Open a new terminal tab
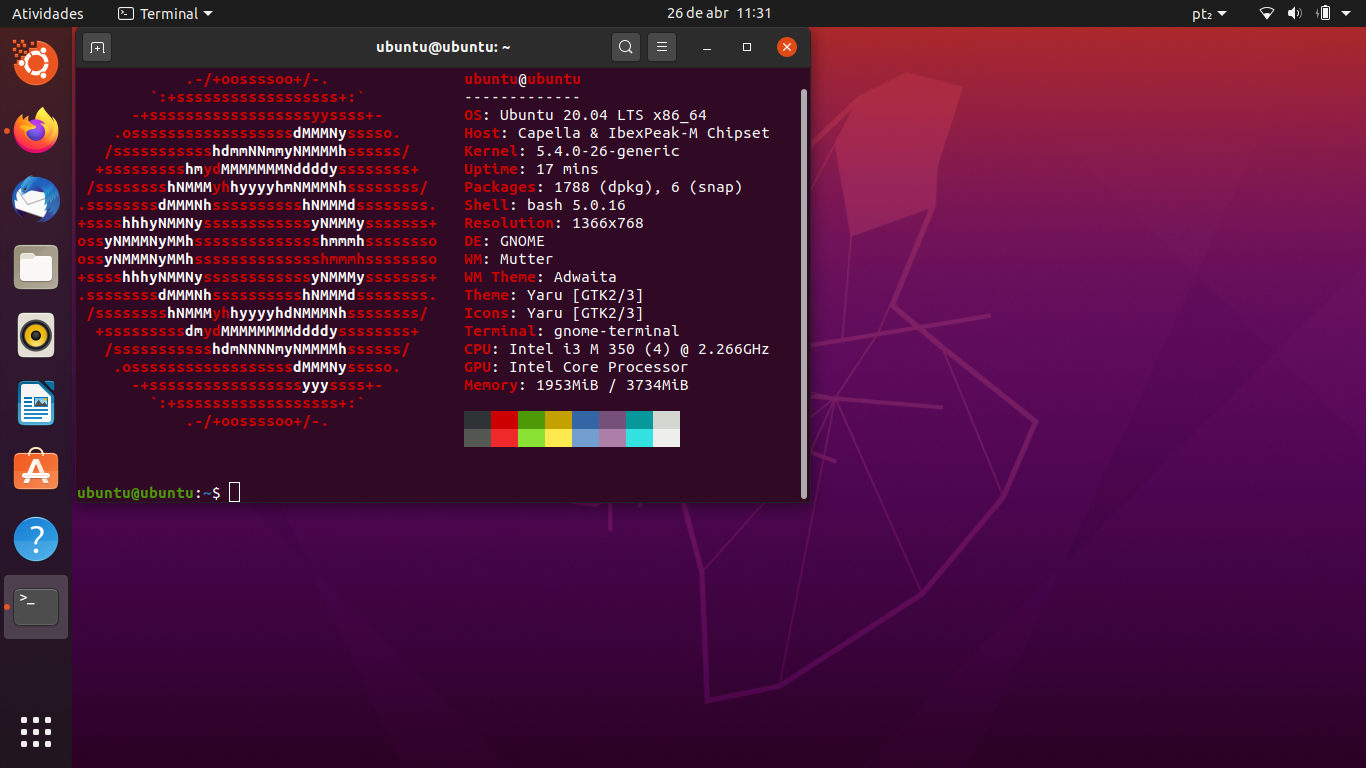This screenshot has width=1366, height=768. (x=97, y=47)
